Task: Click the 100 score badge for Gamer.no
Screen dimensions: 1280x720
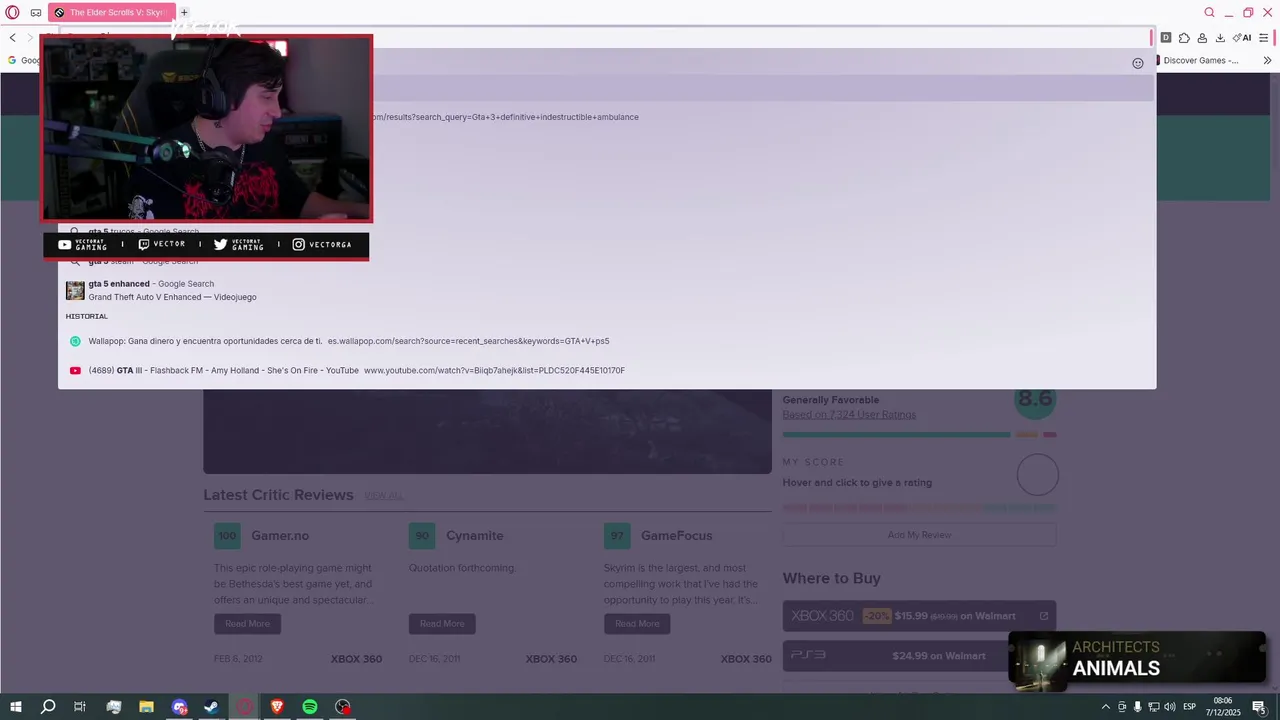Action: point(227,536)
